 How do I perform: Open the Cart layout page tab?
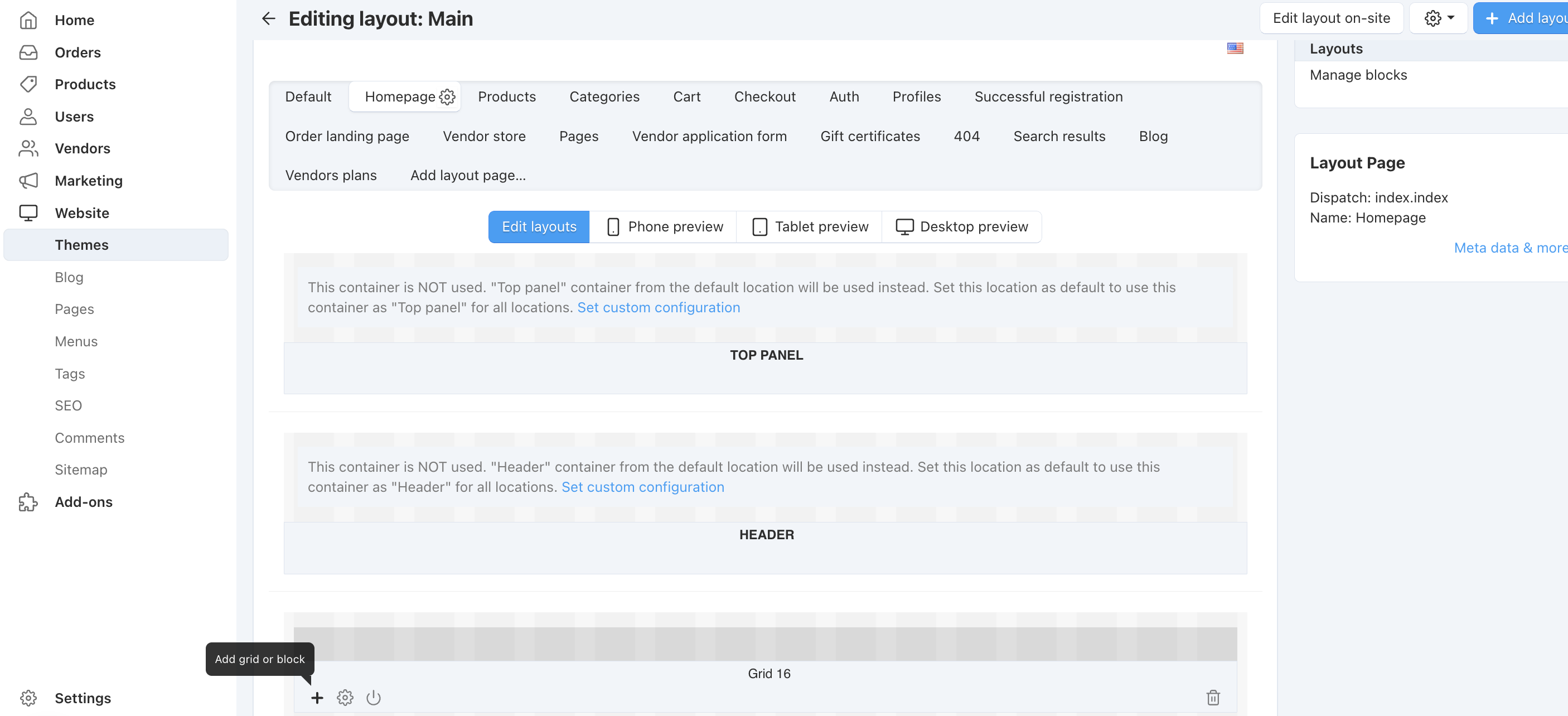tap(686, 97)
